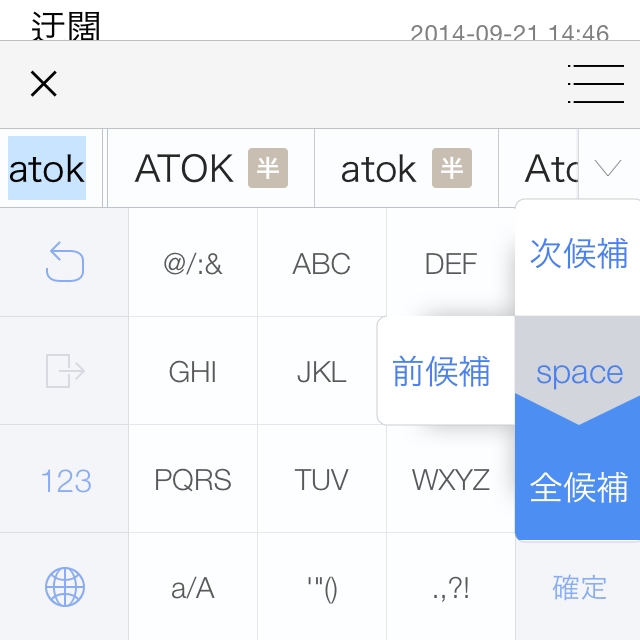
Task: Tap the 半 badge beside lowercase atok
Action: 452,168
